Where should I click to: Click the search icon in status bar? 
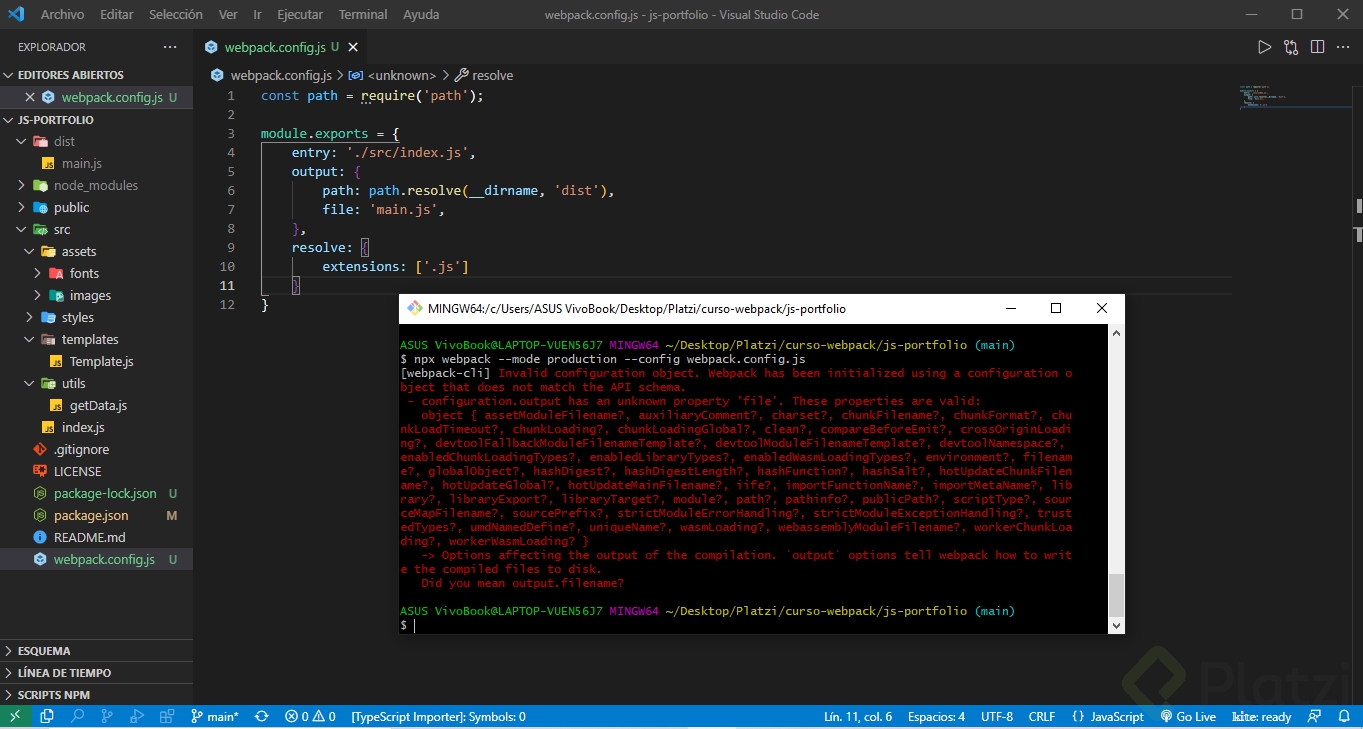point(77,716)
